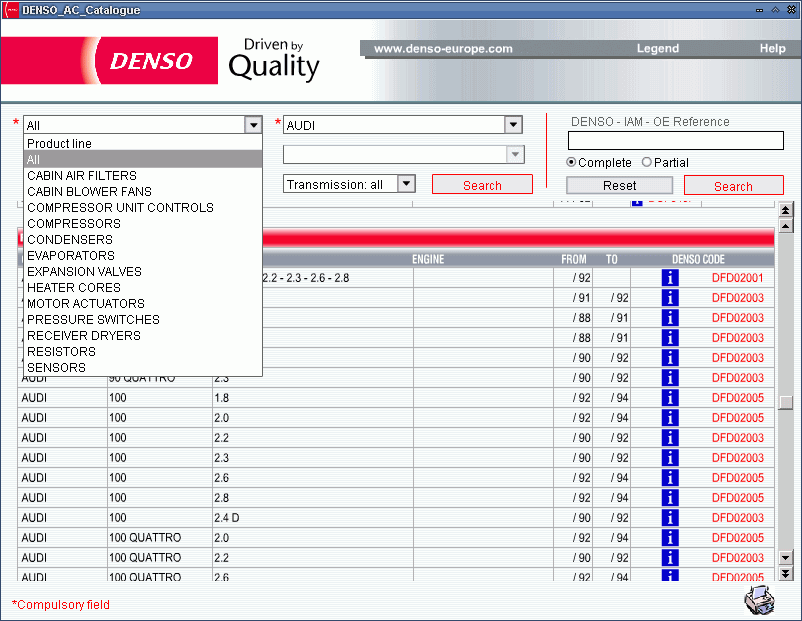Click the info icon beside DFD02001

[669, 277]
